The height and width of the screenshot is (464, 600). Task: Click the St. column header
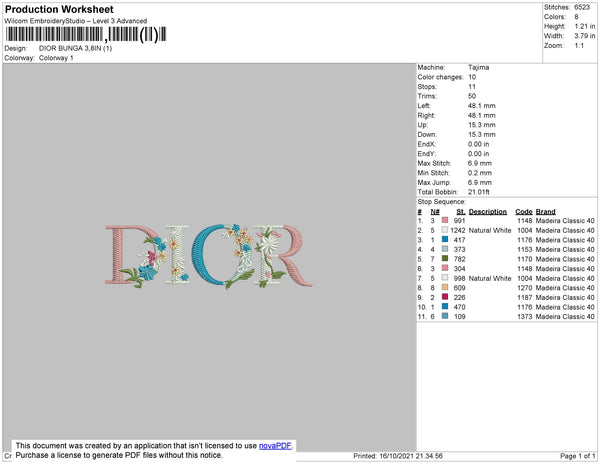460,212
